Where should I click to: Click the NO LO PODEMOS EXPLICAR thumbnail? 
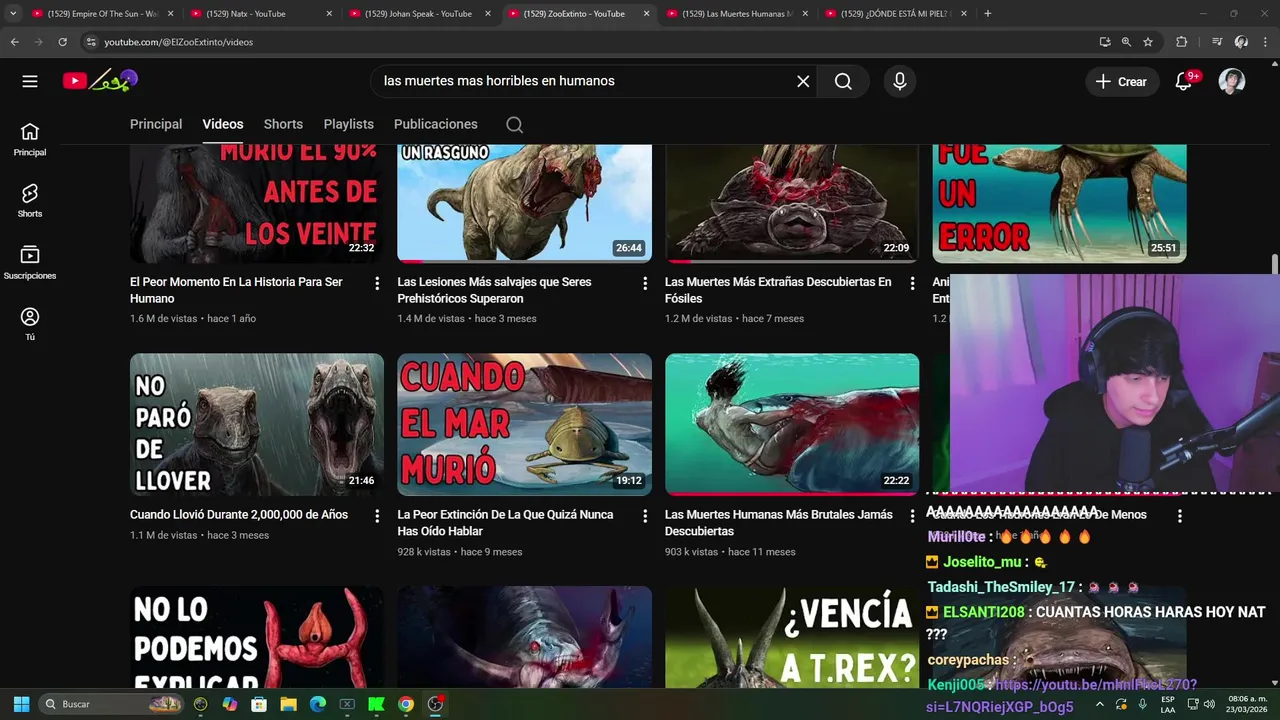tap(257, 637)
